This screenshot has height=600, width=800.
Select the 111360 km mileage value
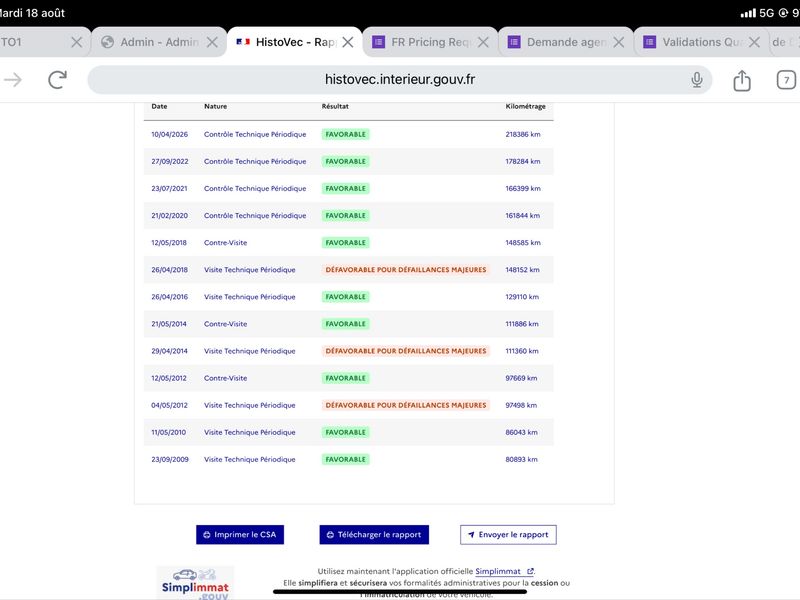[522, 351]
